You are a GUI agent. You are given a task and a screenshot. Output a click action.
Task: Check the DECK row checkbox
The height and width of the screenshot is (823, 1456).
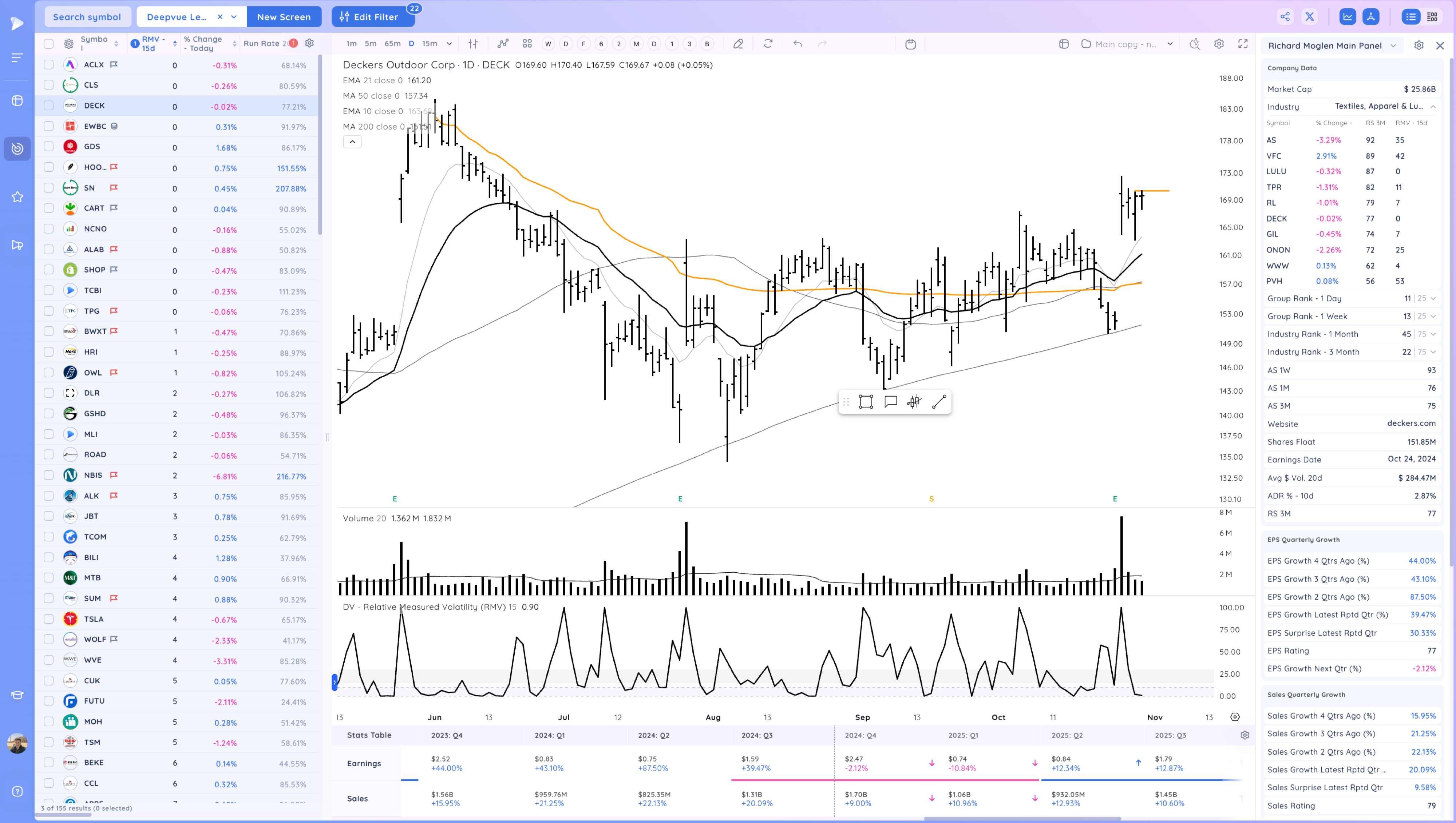pos(49,106)
